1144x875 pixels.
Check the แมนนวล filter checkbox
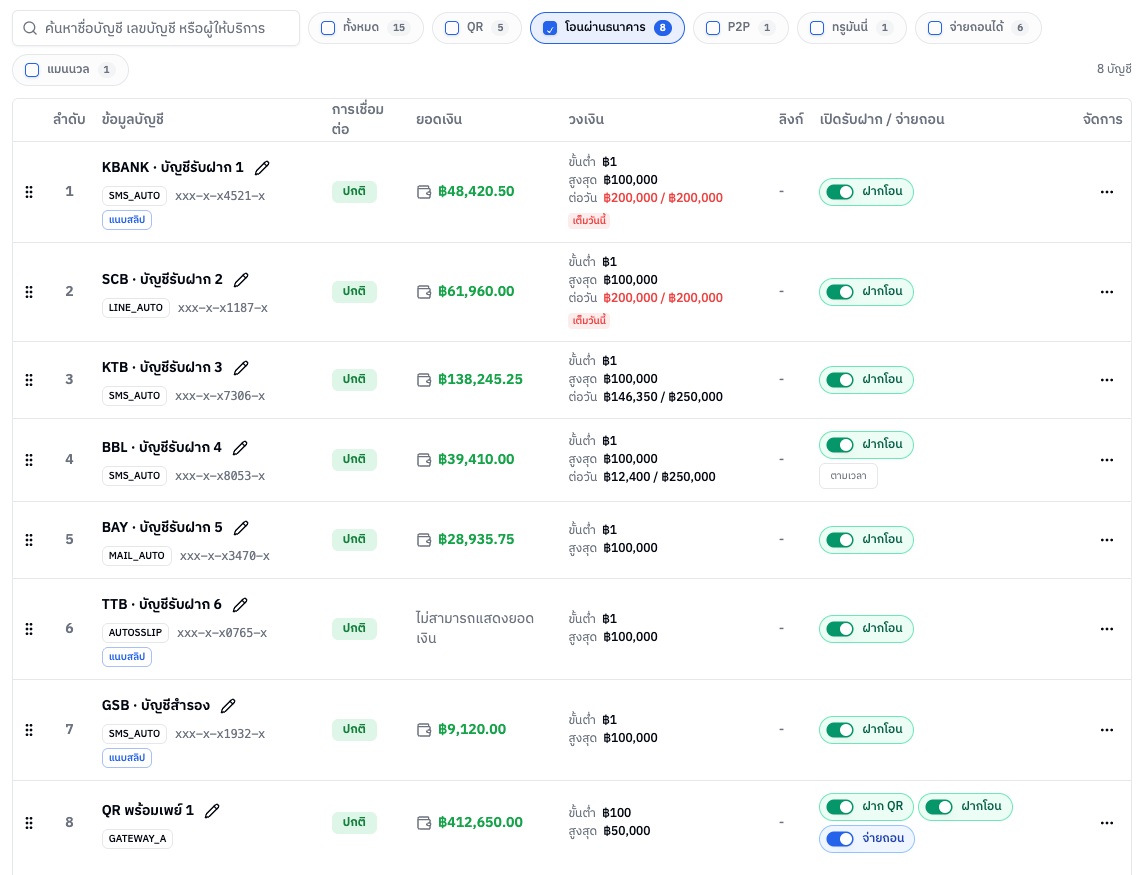pyautogui.click(x=32, y=70)
